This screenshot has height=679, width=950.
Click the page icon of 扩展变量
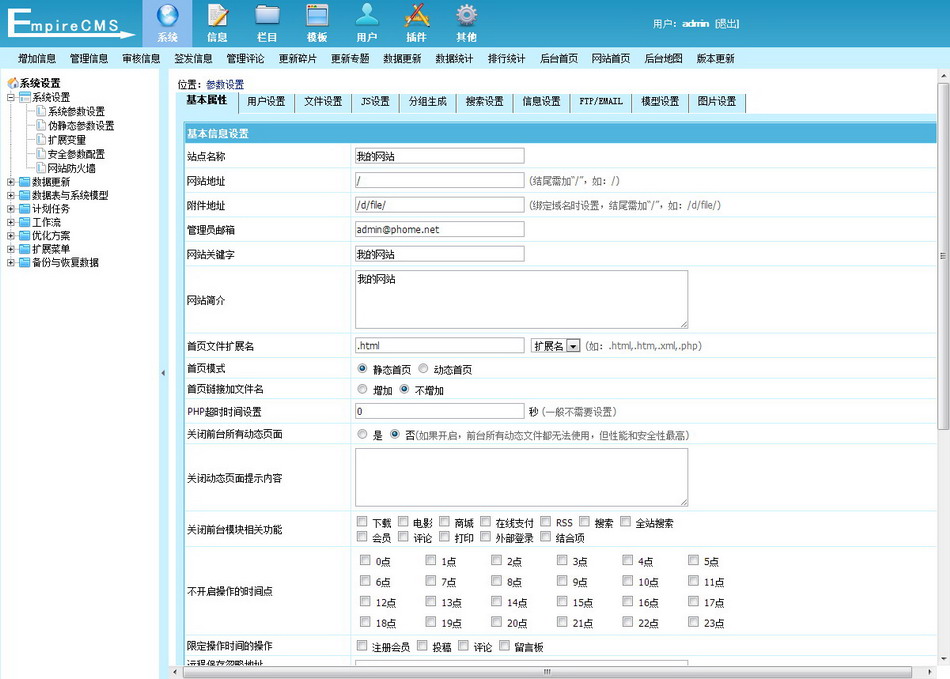pos(41,139)
